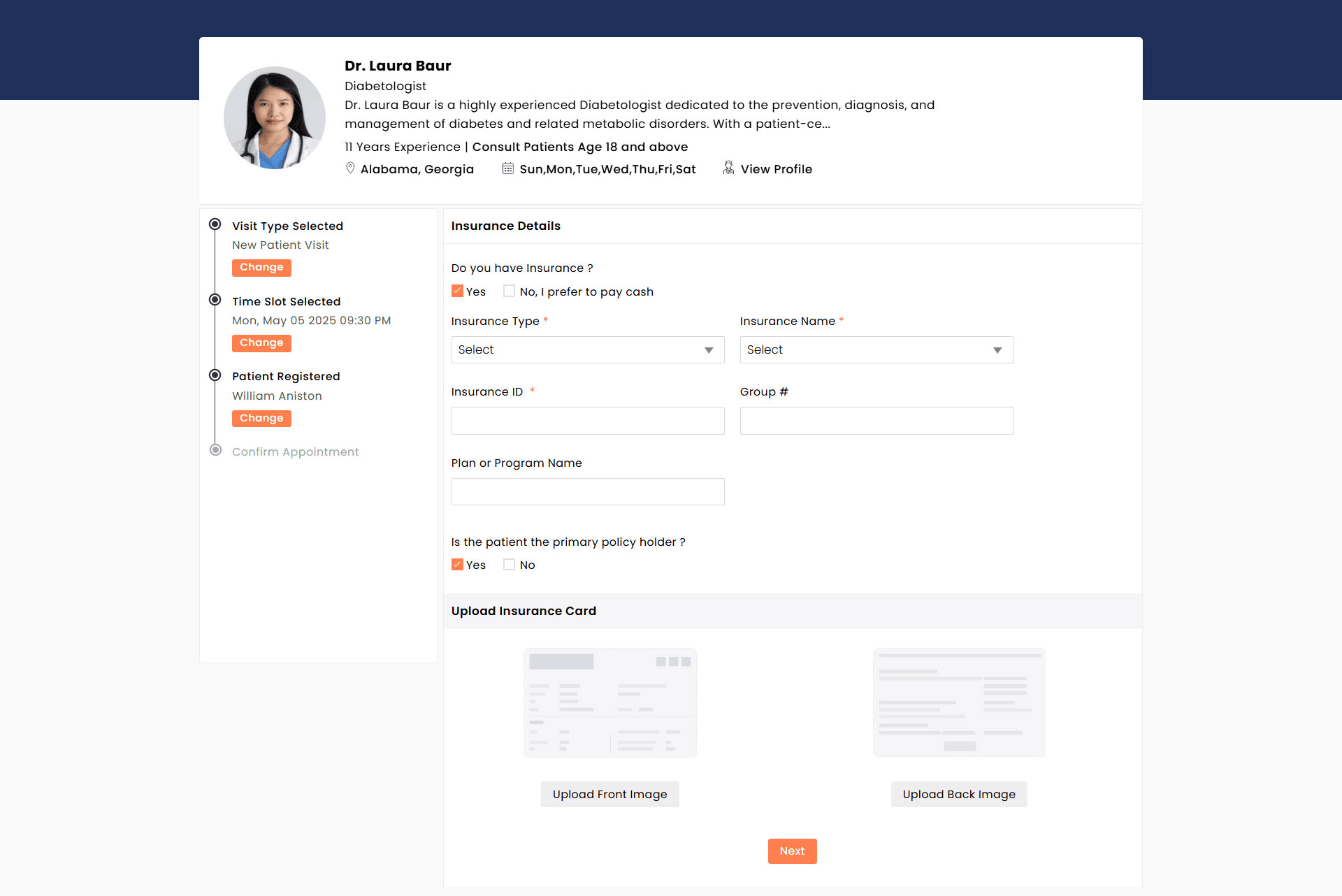Click Upload Back Image

pos(958,794)
